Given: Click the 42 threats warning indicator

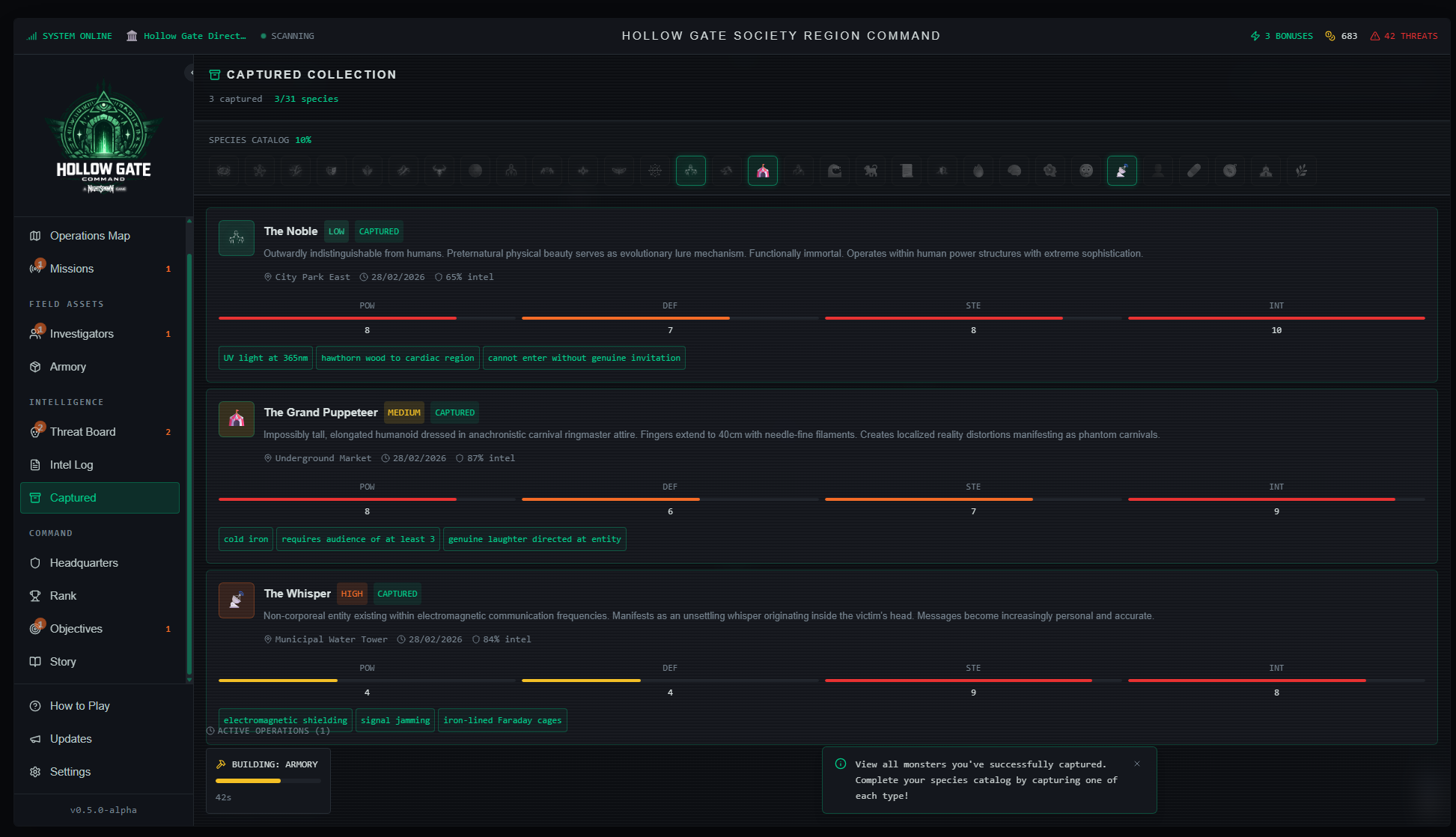Looking at the screenshot, I should [1404, 36].
